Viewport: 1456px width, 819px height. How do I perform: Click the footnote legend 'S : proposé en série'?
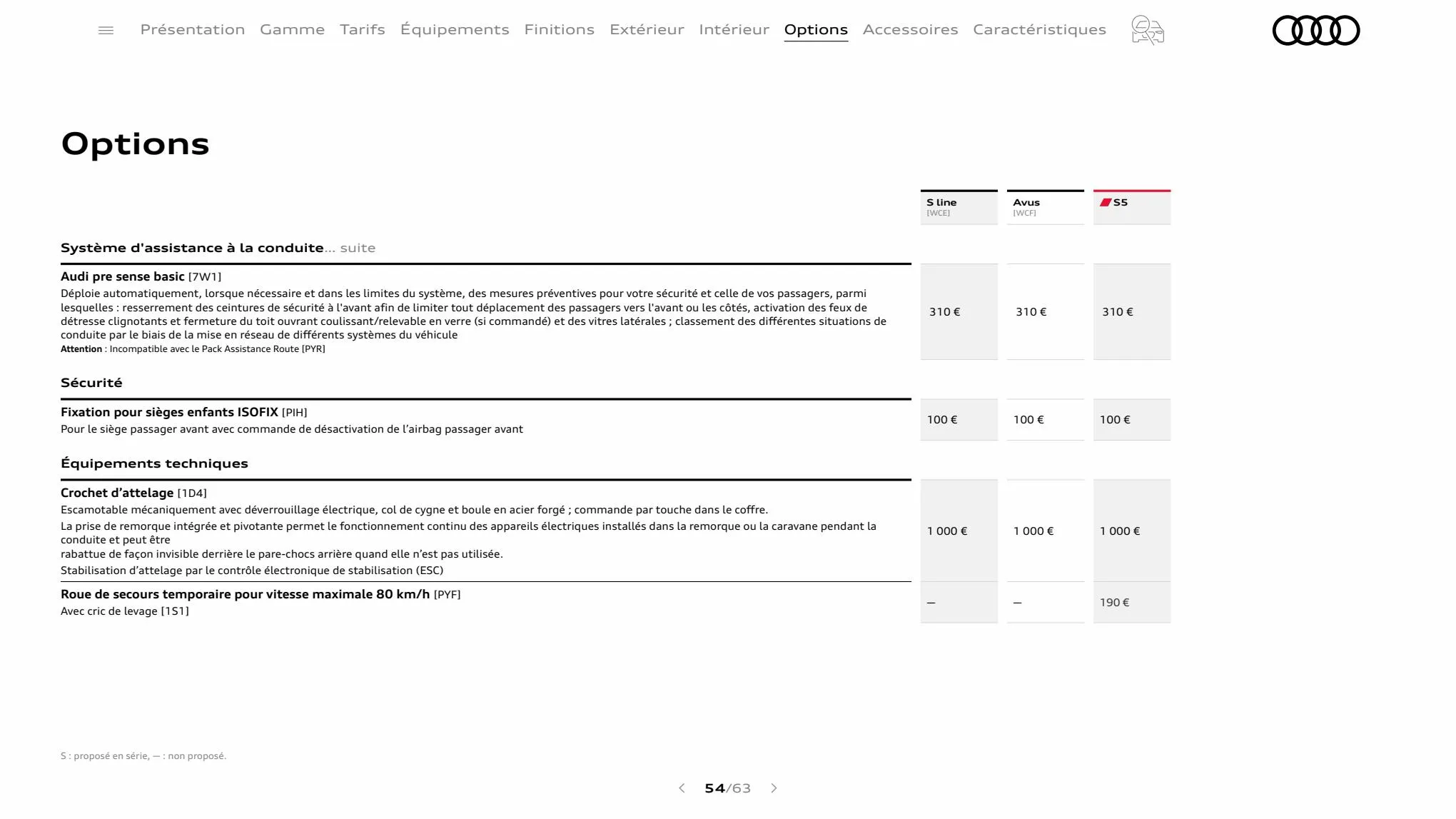pyautogui.click(x=143, y=755)
